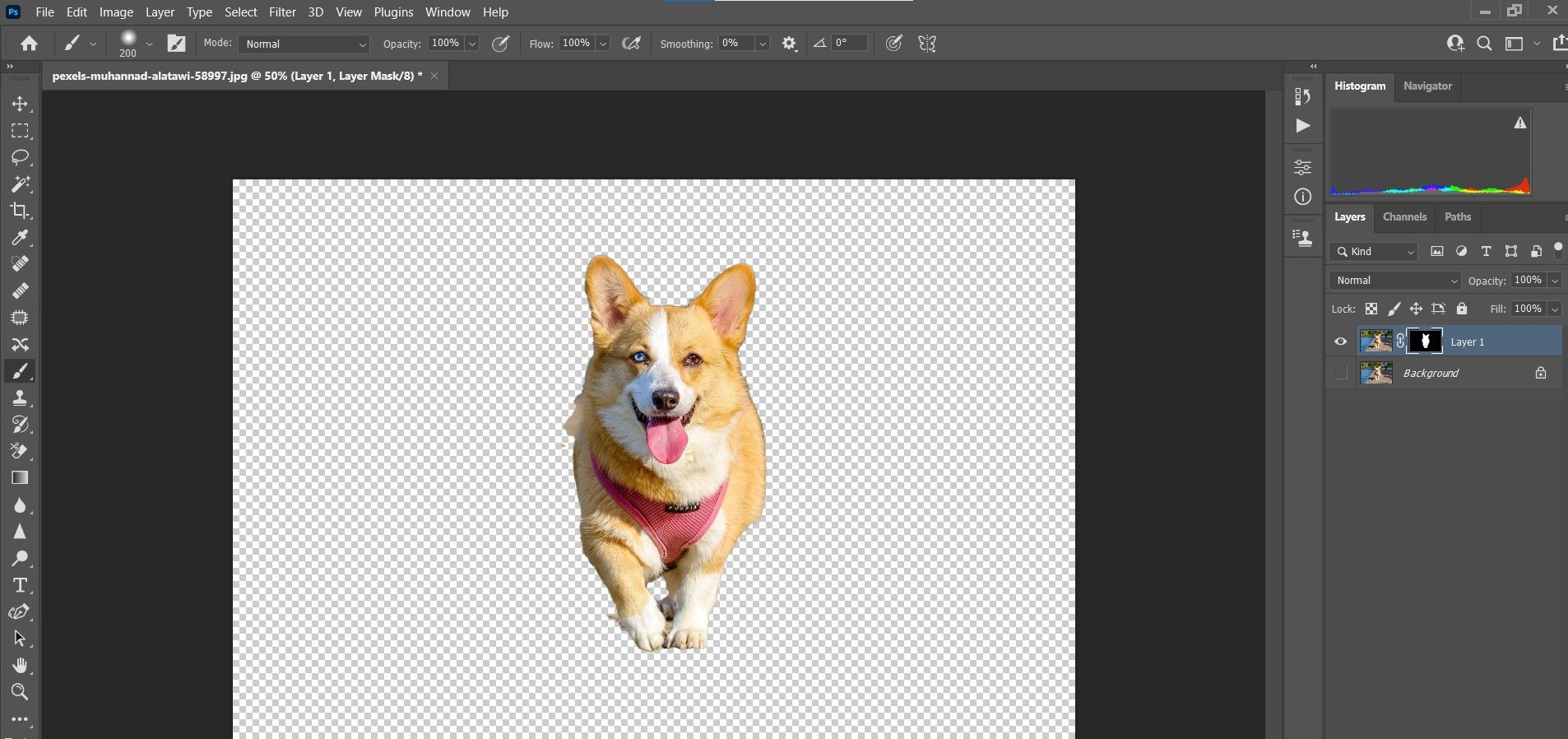Show the Background layer visibility box
The image size is (1568, 739).
coord(1341,373)
